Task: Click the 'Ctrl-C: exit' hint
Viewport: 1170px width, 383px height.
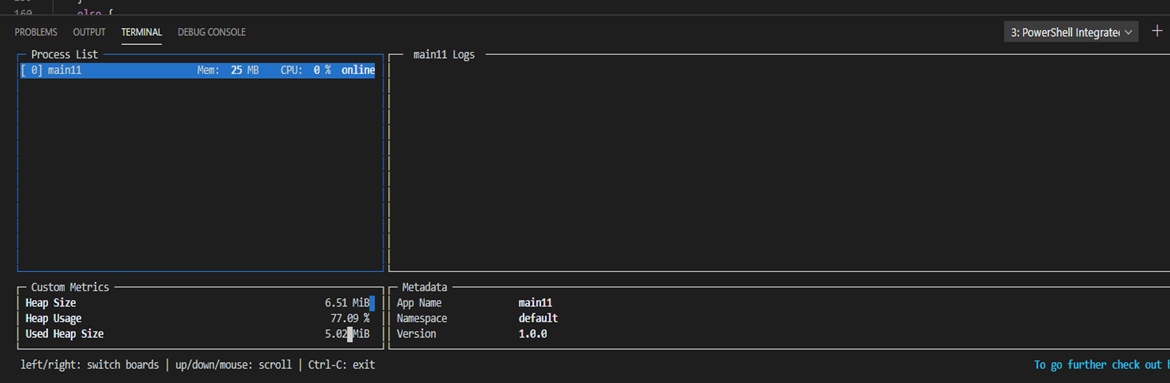Action: pyautogui.click(x=342, y=365)
